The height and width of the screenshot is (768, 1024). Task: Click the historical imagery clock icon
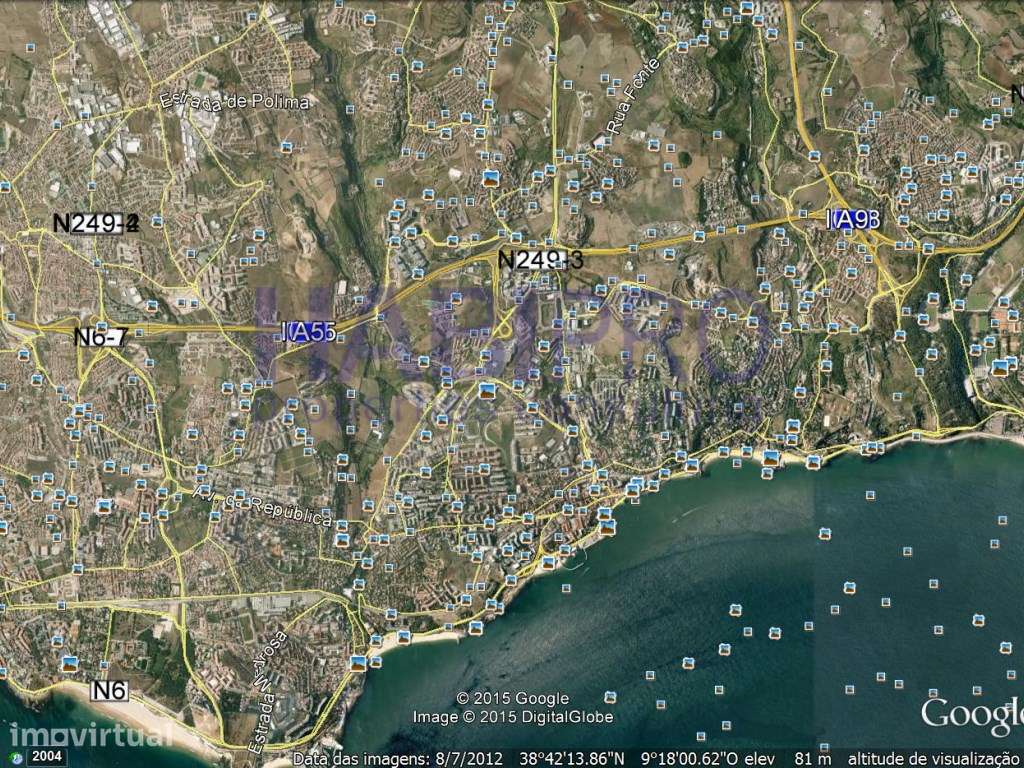(15, 757)
